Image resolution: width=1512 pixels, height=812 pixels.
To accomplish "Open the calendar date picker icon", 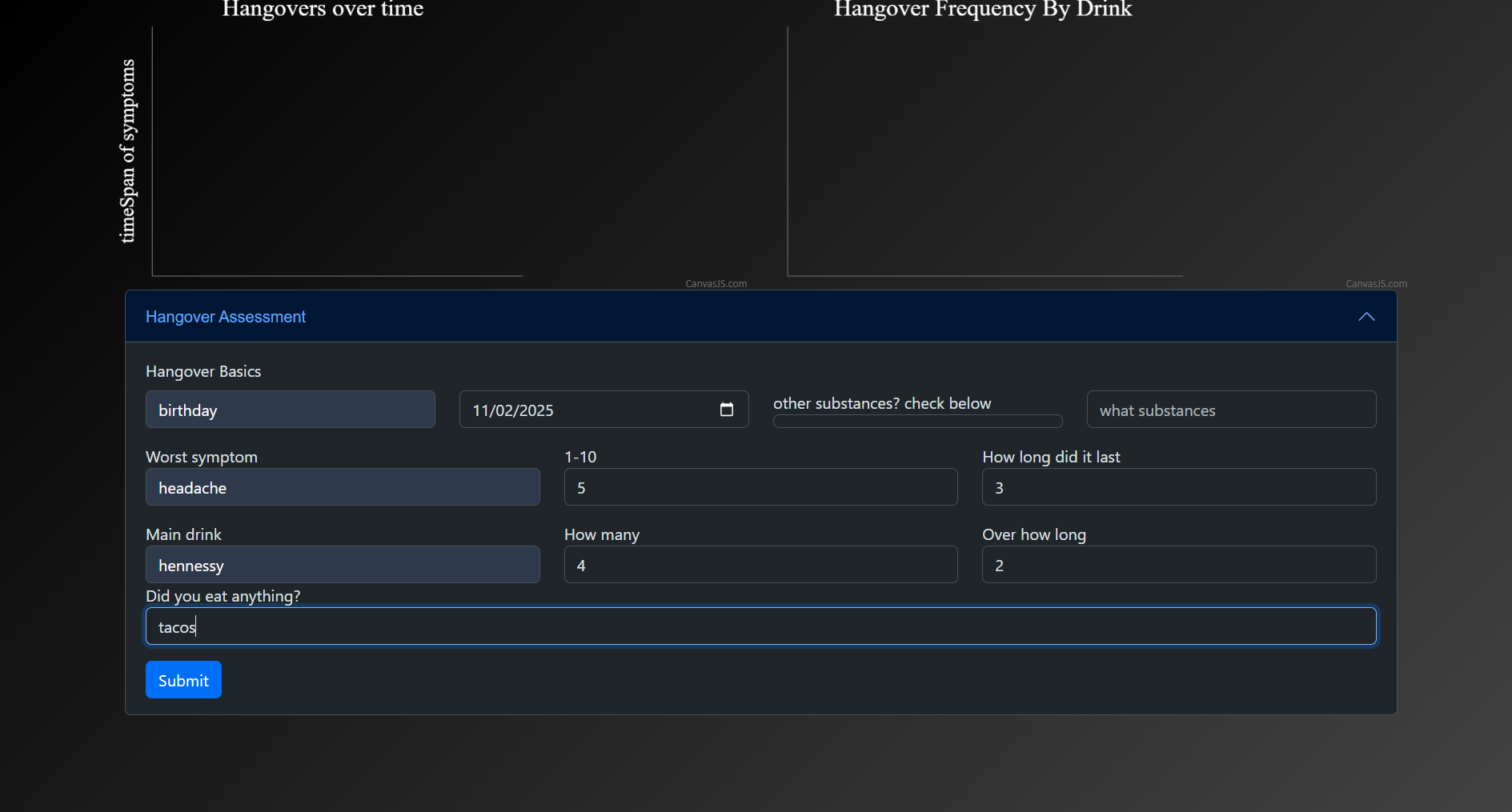I will click(726, 410).
